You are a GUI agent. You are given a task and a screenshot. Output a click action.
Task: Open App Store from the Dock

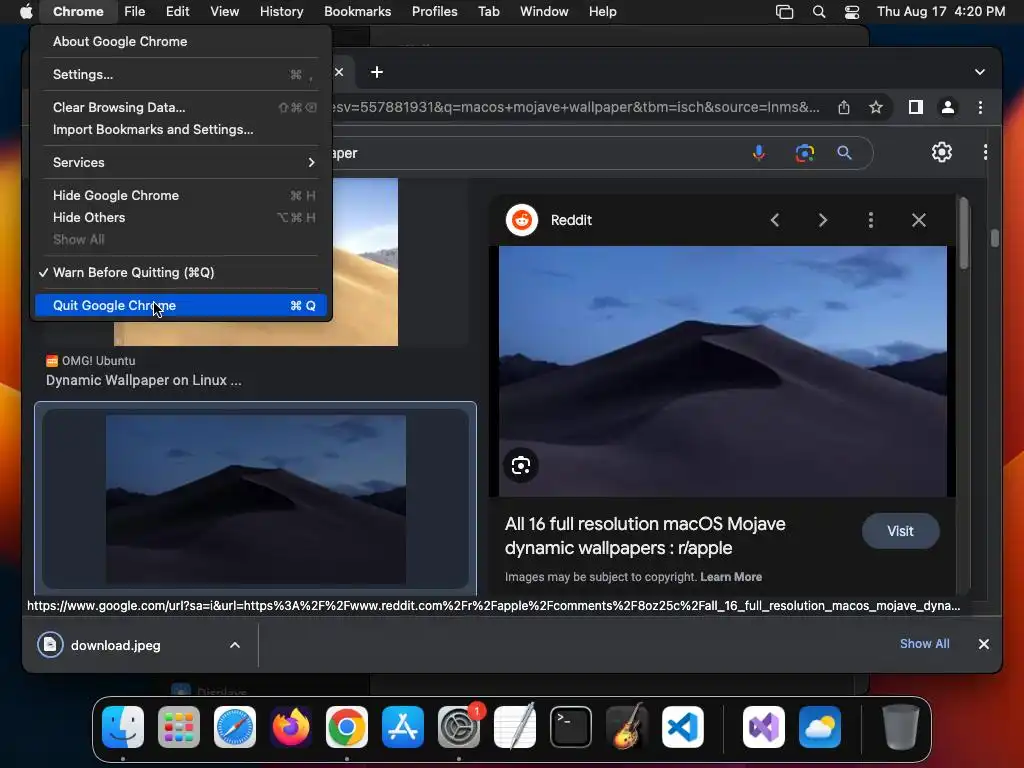(x=403, y=727)
